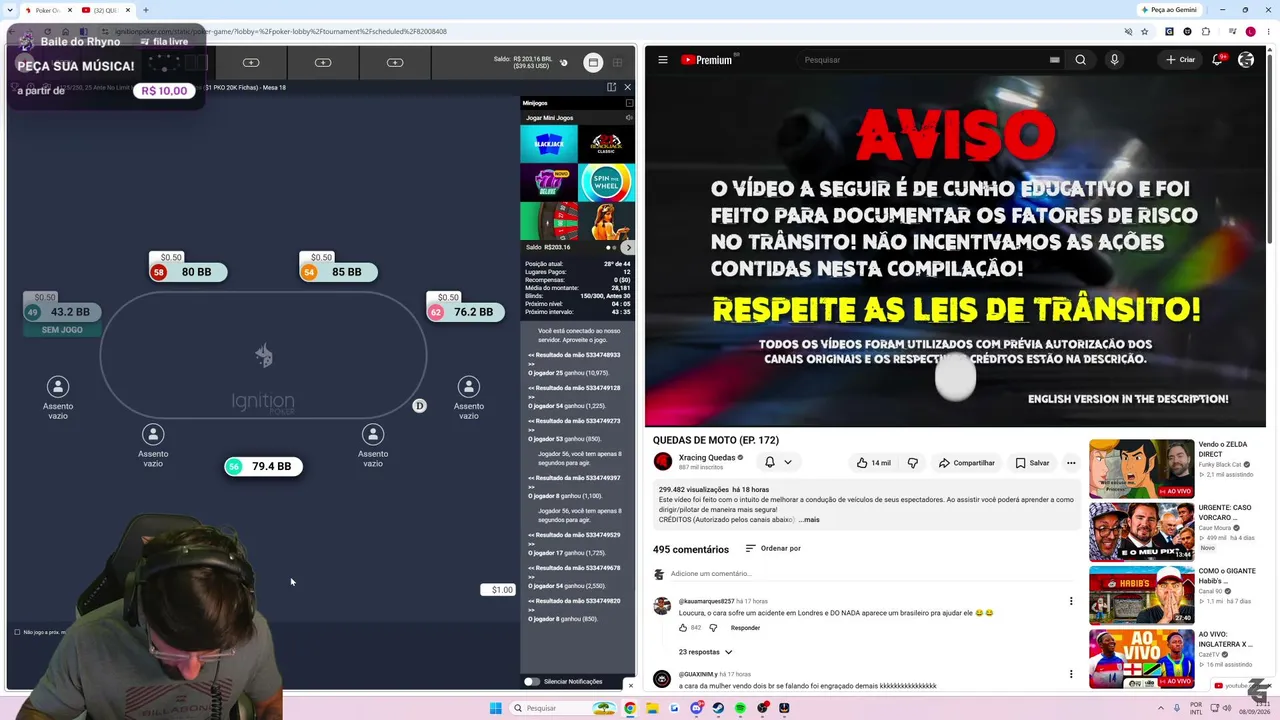Dislike the kauamarques8257 comment
This screenshot has height=720, width=1280.
point(713,628)
